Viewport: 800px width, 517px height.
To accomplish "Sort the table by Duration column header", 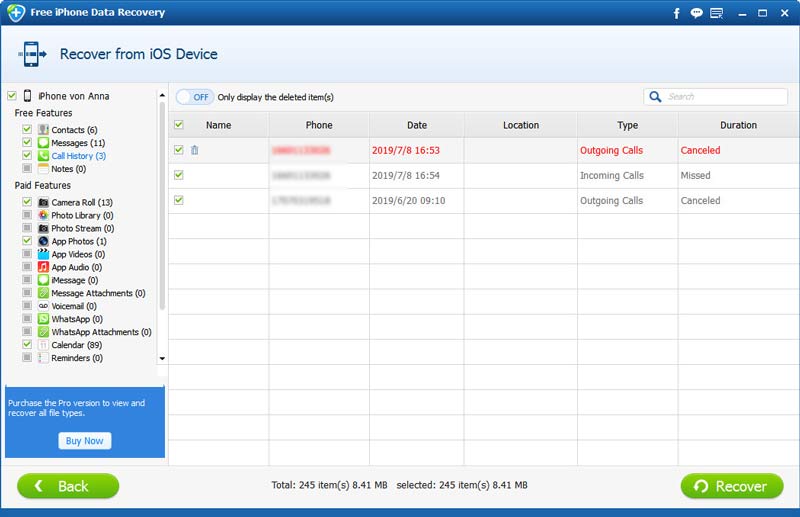I will [x=738, y=125].
